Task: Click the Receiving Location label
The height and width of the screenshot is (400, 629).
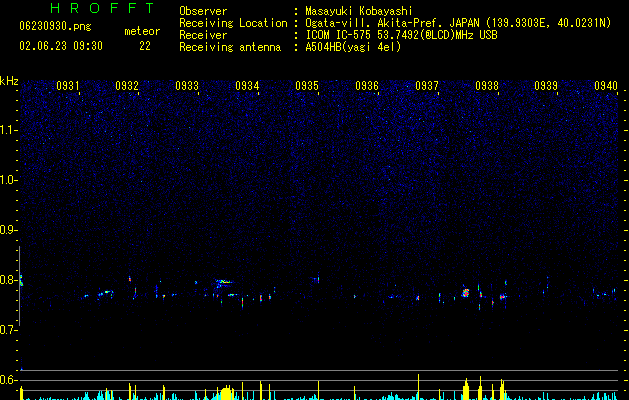Action: tap(233, 23)
